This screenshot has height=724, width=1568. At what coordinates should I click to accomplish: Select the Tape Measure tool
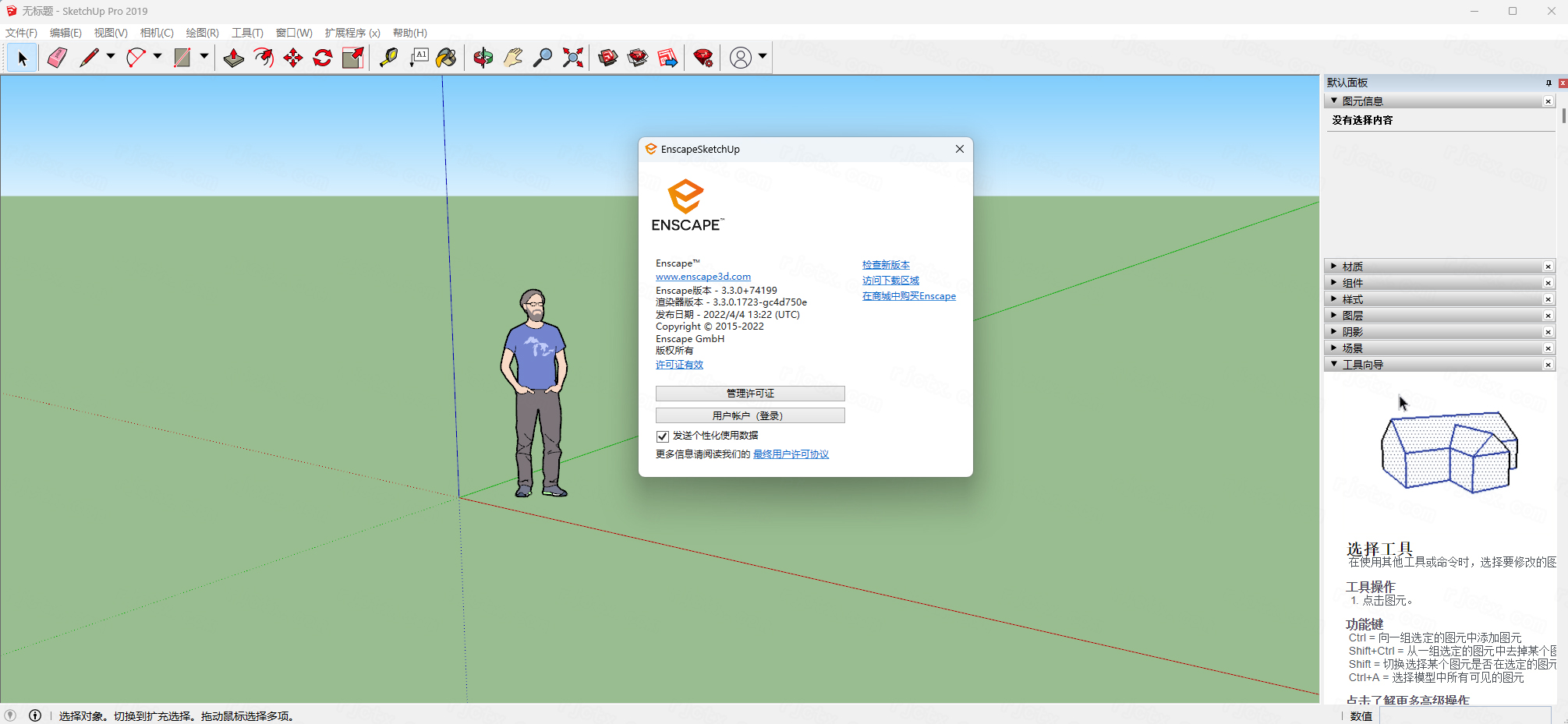point(388,58)
